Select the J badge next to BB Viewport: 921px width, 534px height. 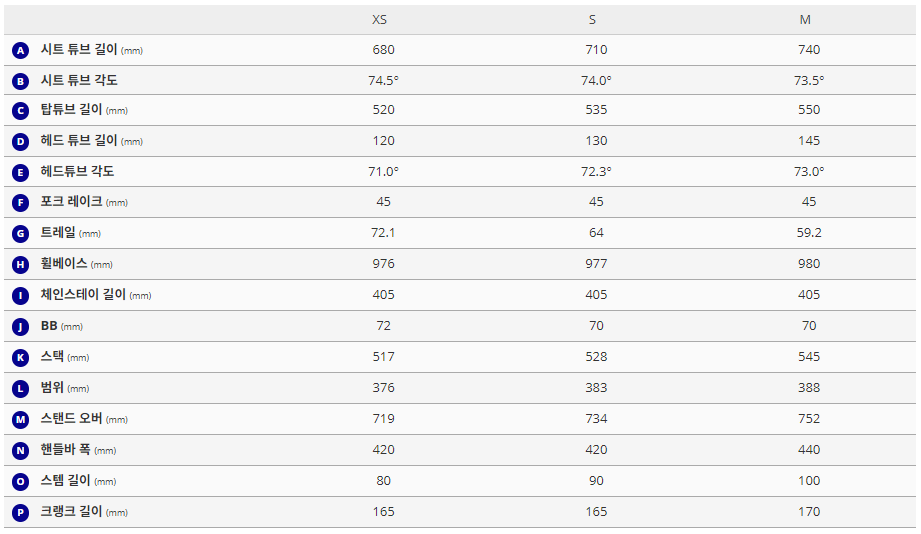click(x=20, y=326)
